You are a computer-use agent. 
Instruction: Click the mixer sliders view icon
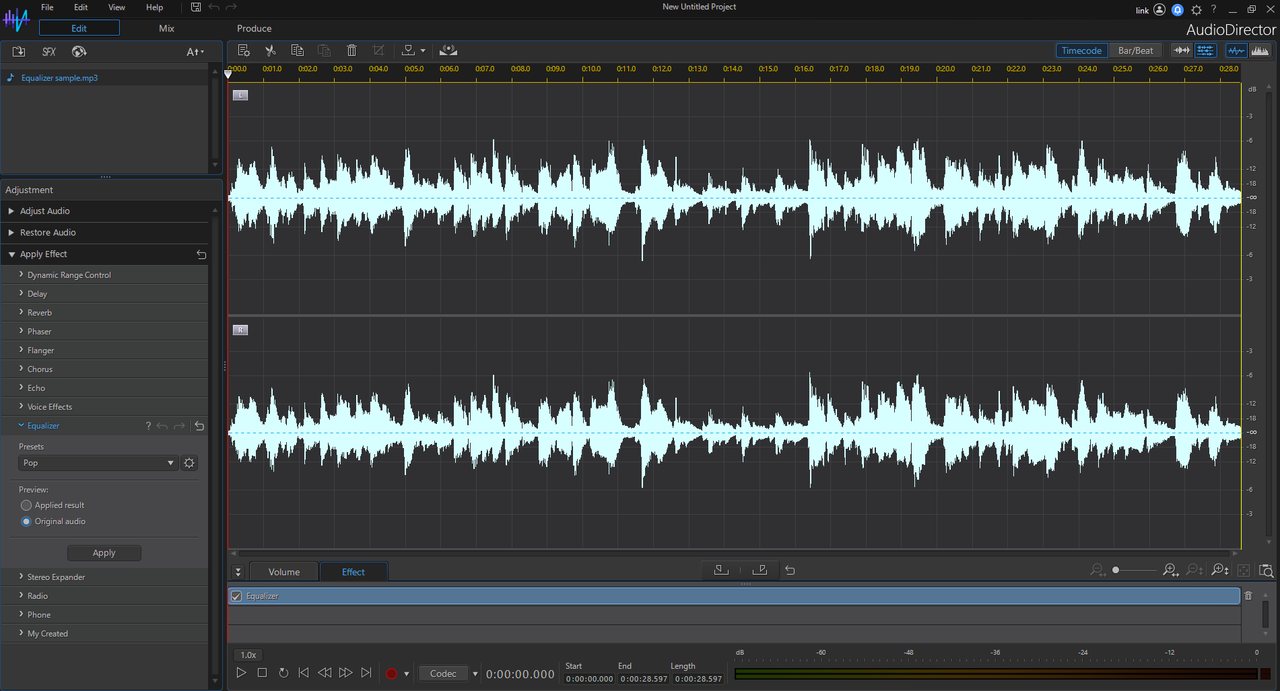(1205, 50)
